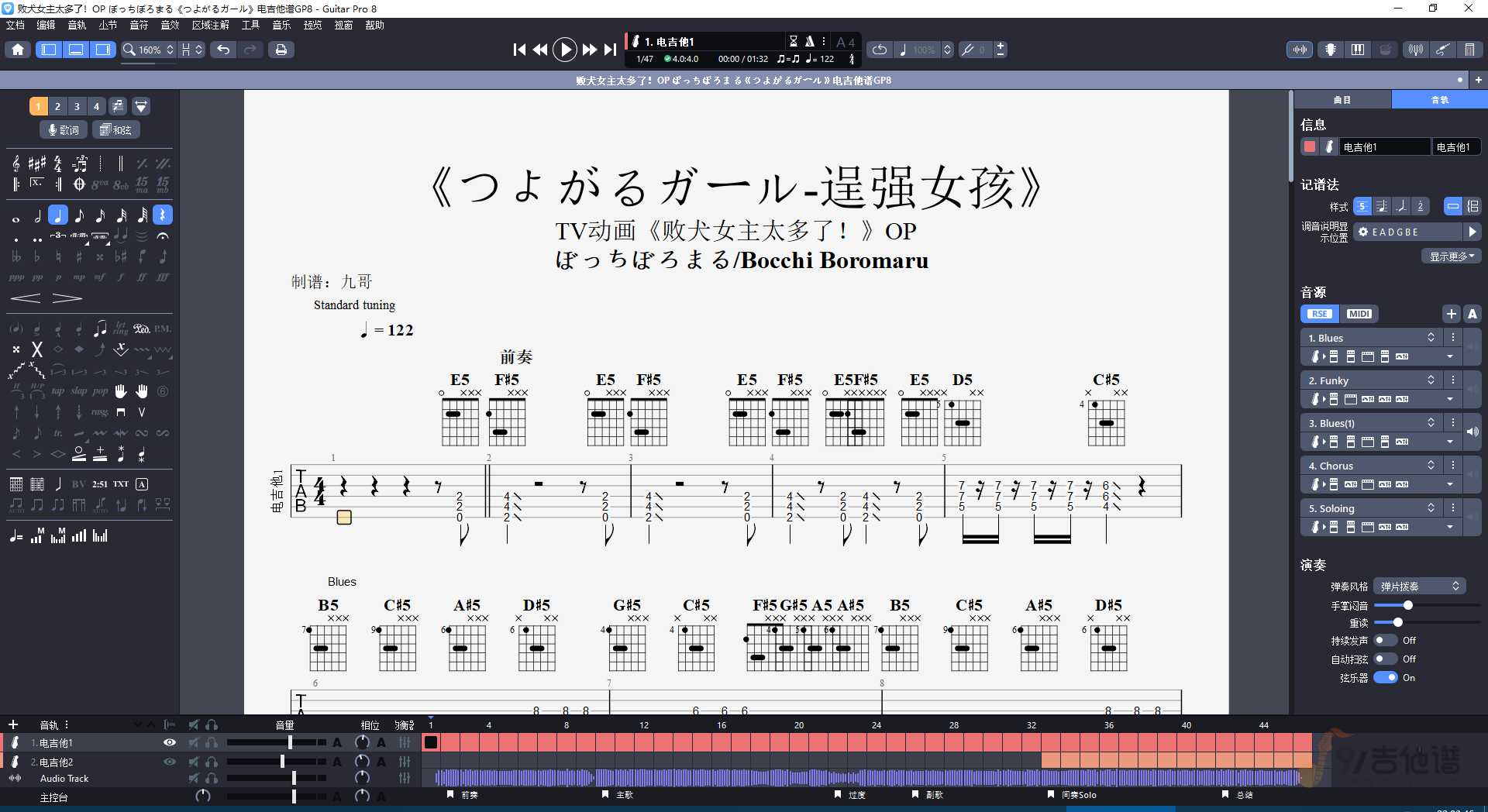Select voice 4 in edition palette
Screen dimensions: 1488x812
pos(96,106)
